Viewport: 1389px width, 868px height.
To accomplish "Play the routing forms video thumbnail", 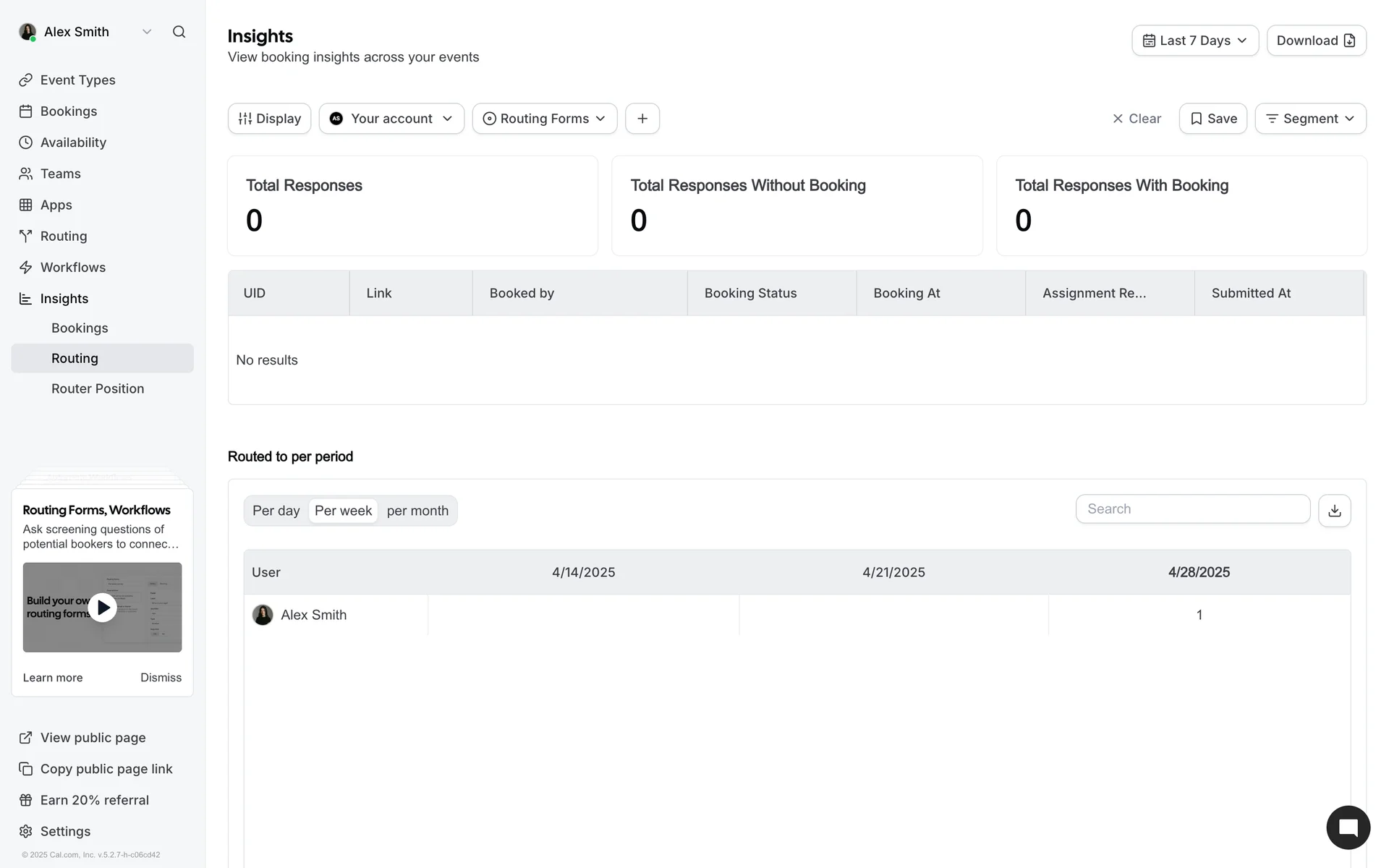I will tap(103, 608).
